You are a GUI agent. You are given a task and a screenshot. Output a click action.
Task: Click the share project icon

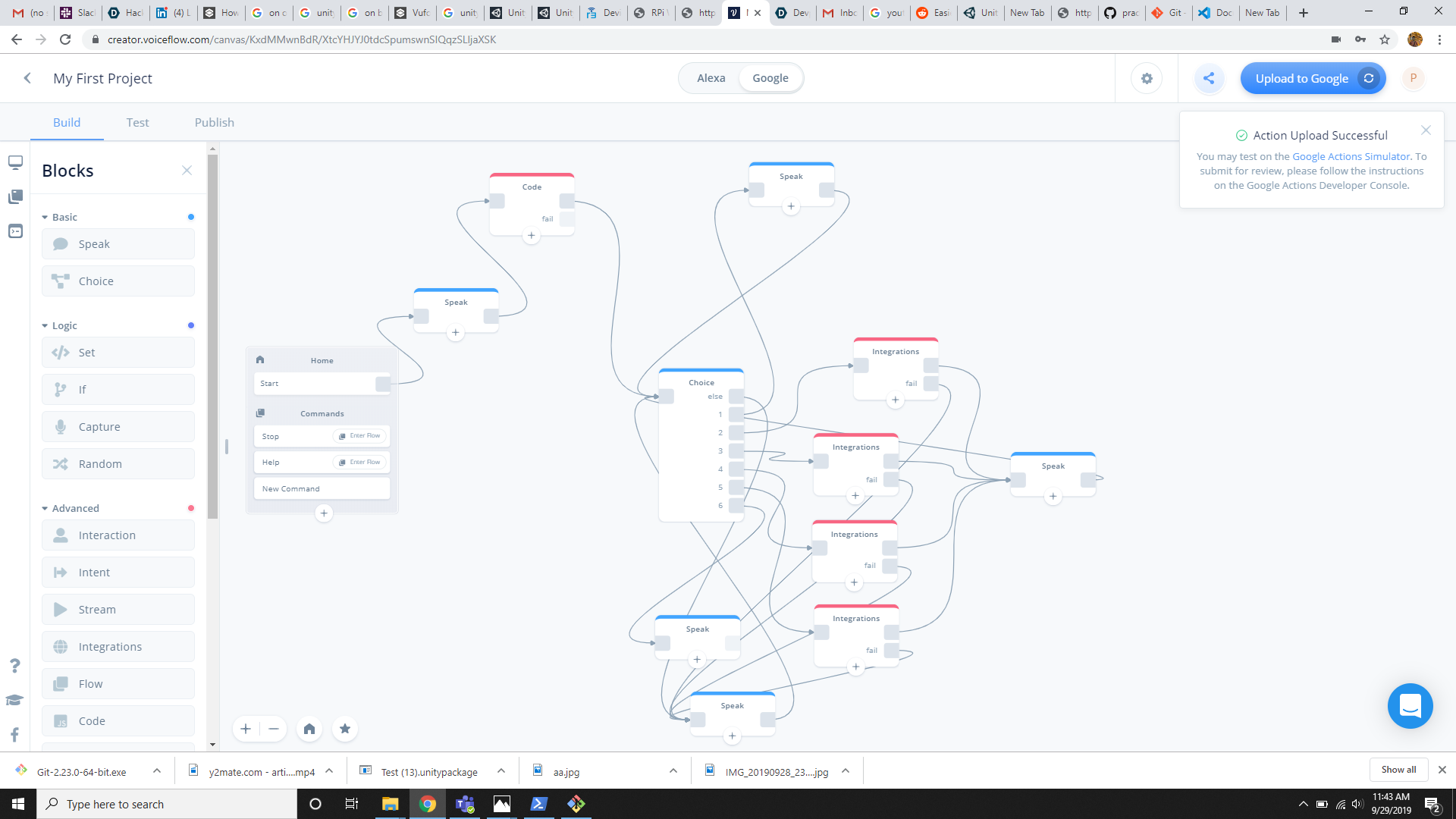1209,78
